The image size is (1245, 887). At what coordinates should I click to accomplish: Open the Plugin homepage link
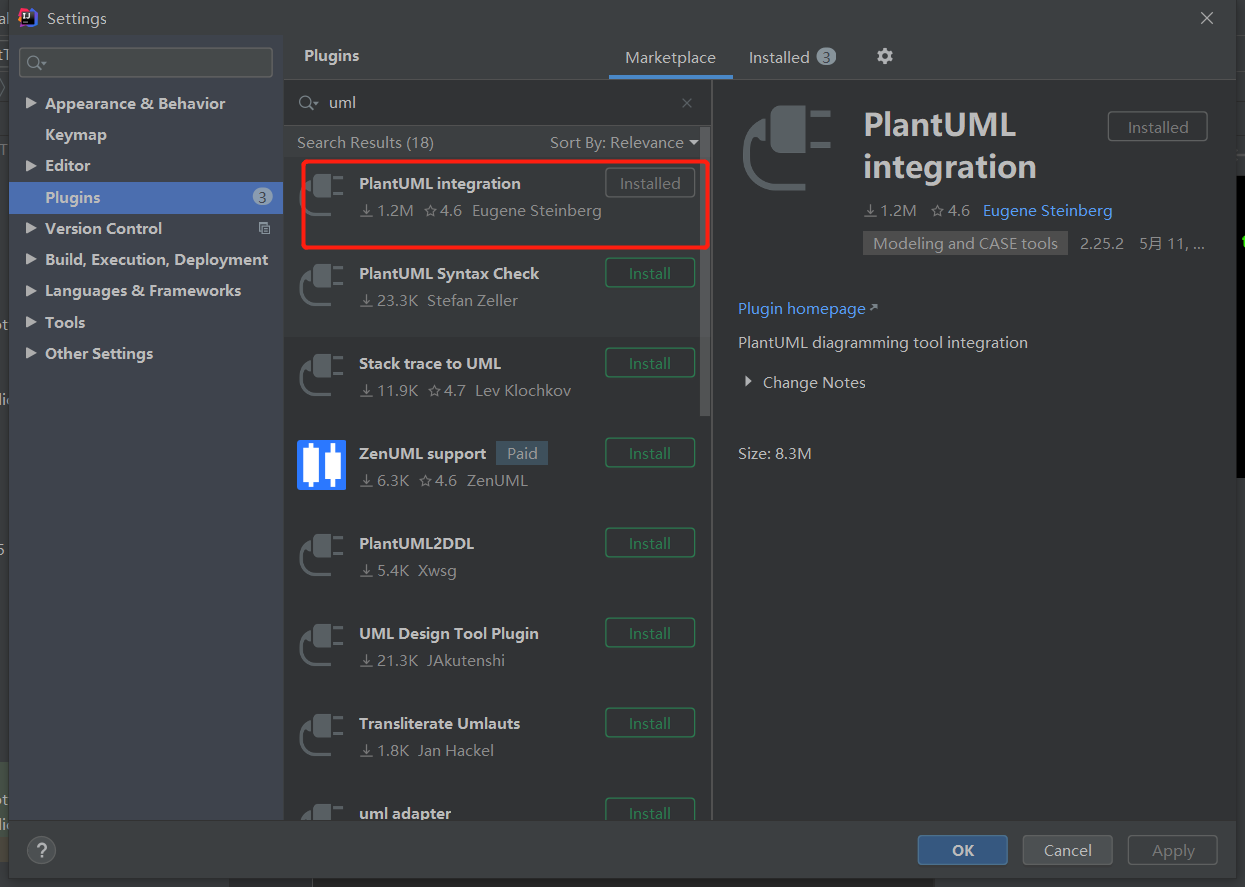801,309
